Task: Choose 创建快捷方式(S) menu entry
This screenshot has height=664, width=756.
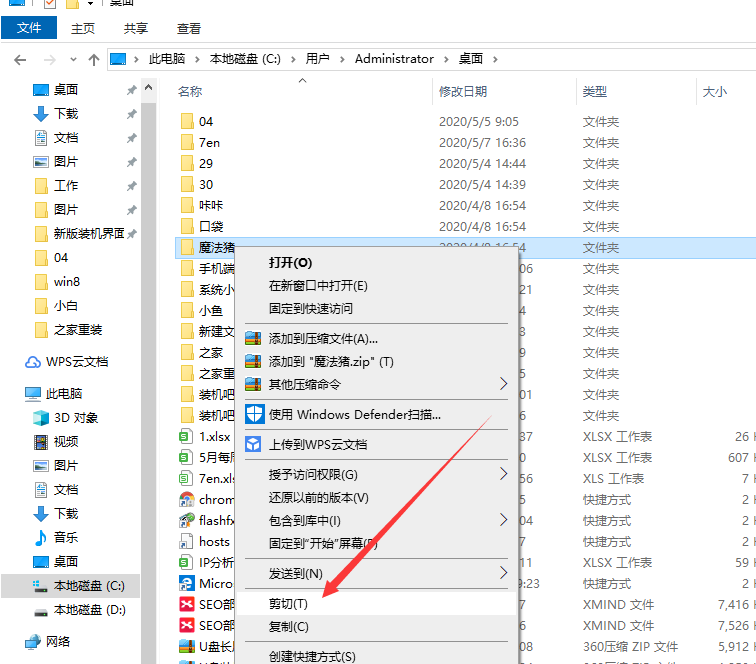Action: tap(312, 656)
